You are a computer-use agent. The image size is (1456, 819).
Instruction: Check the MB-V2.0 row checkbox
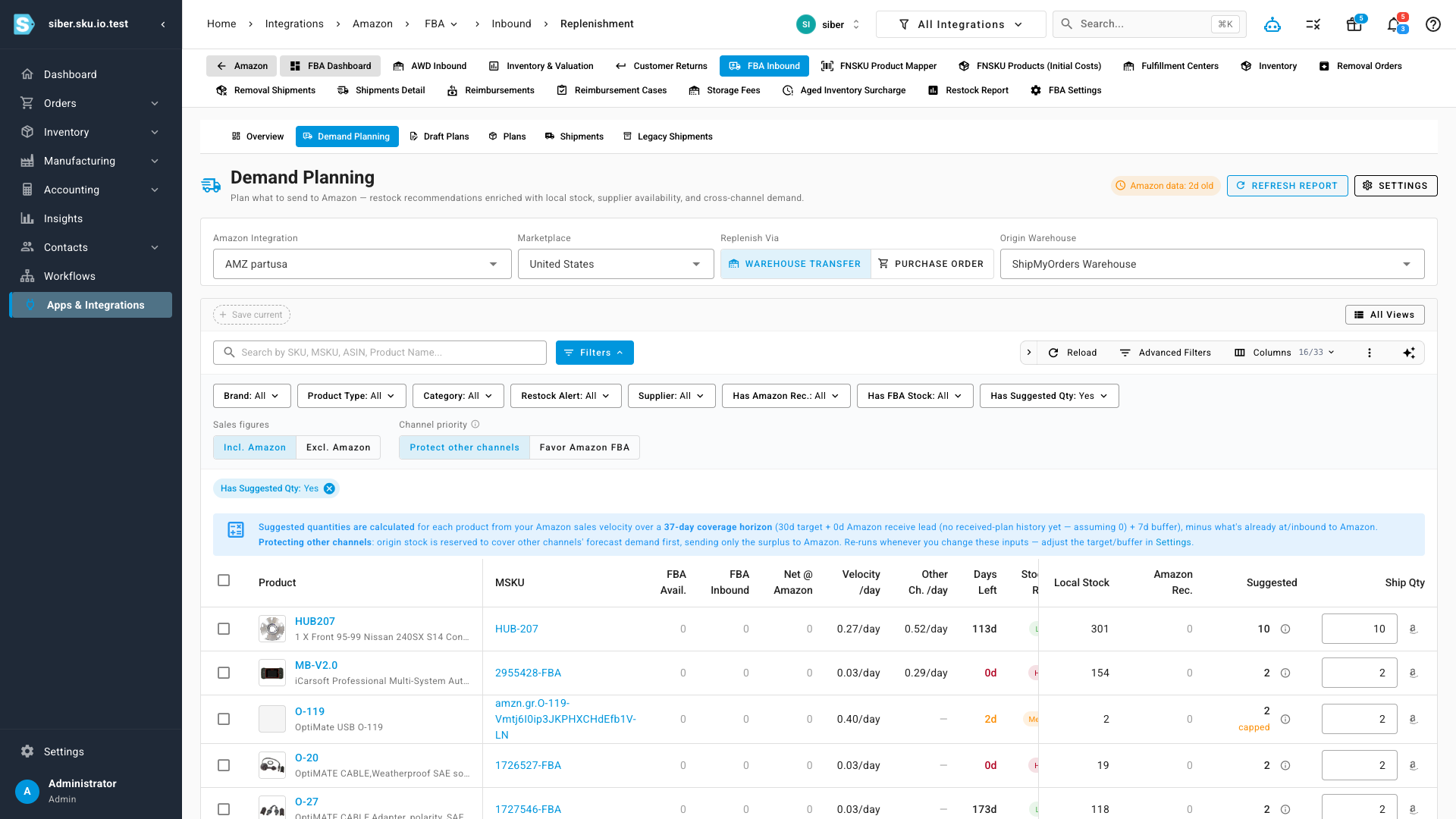224,673
